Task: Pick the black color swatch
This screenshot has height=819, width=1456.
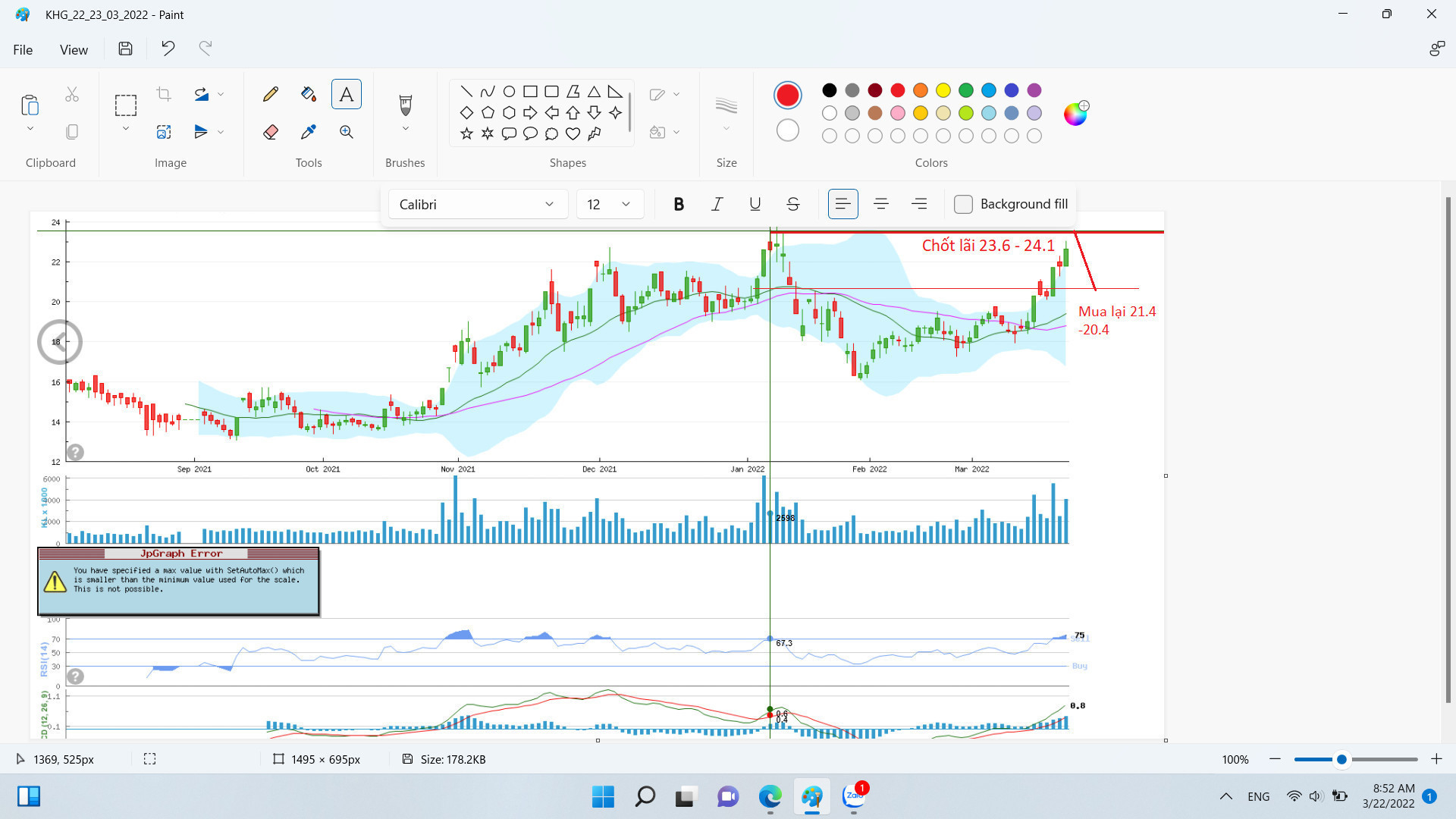Action: (829, 90)
